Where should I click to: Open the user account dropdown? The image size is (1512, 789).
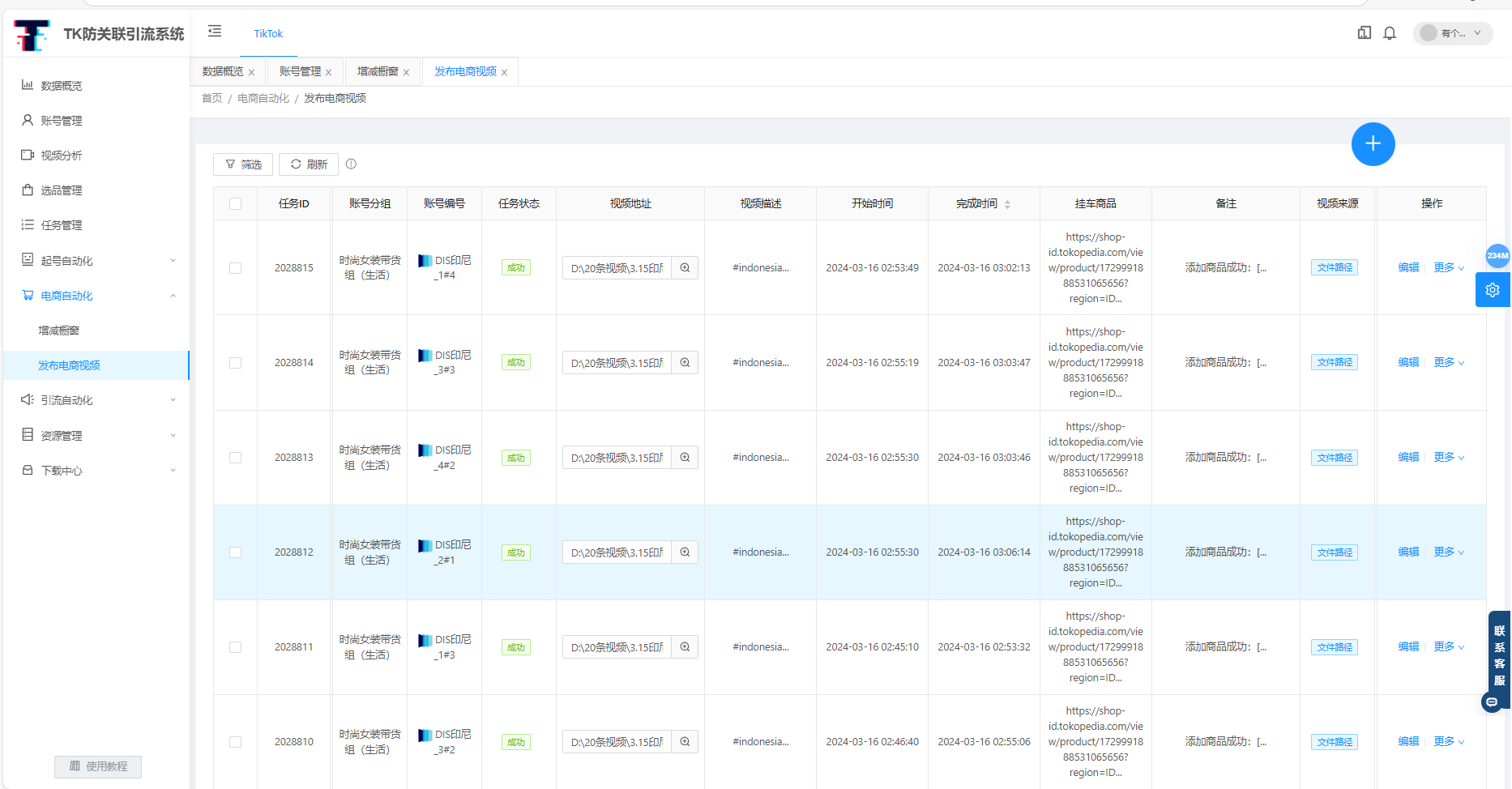[x=1453, y=33]
